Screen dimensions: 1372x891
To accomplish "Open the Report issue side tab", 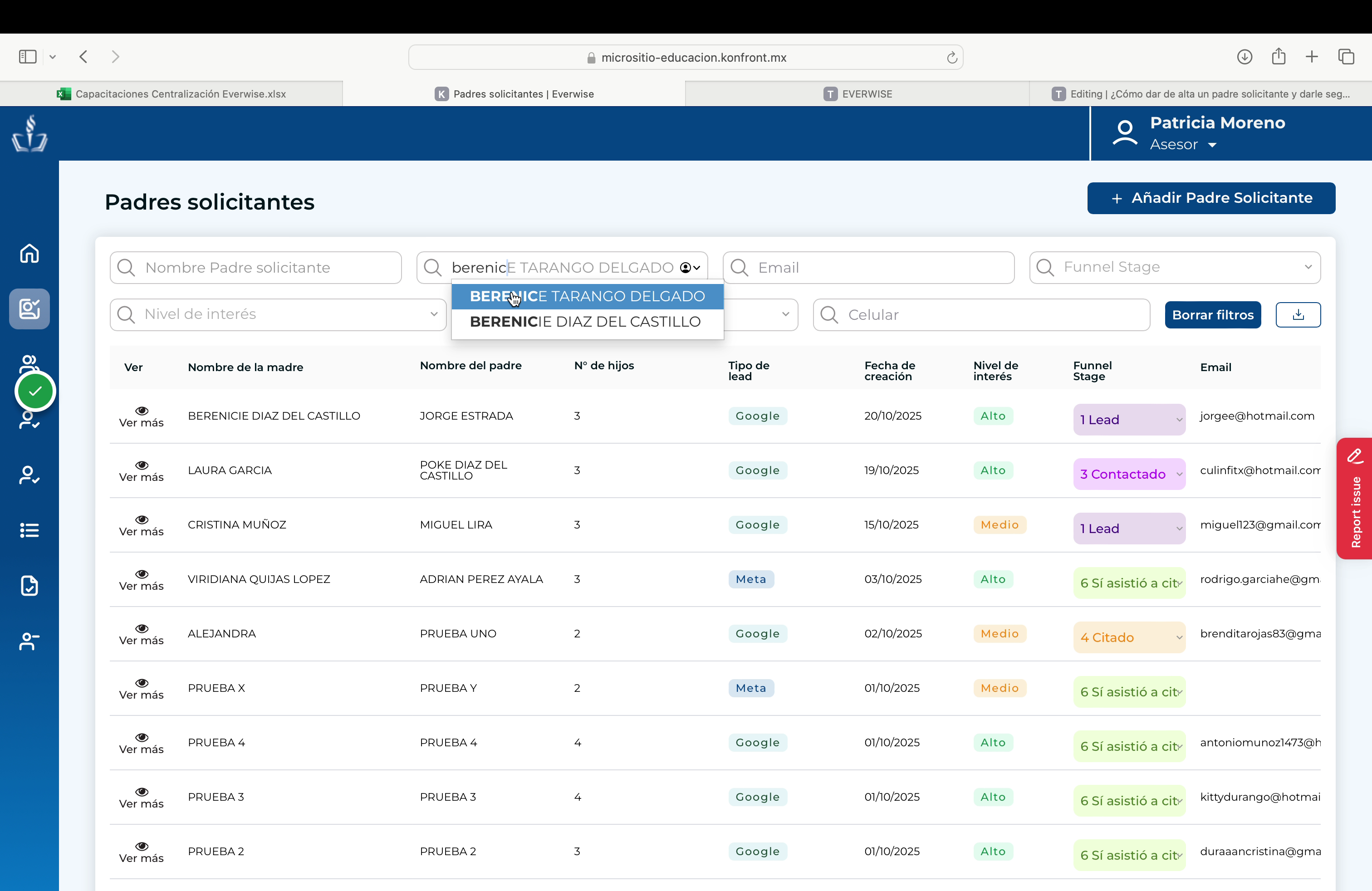I will [x=1354, y=498].
